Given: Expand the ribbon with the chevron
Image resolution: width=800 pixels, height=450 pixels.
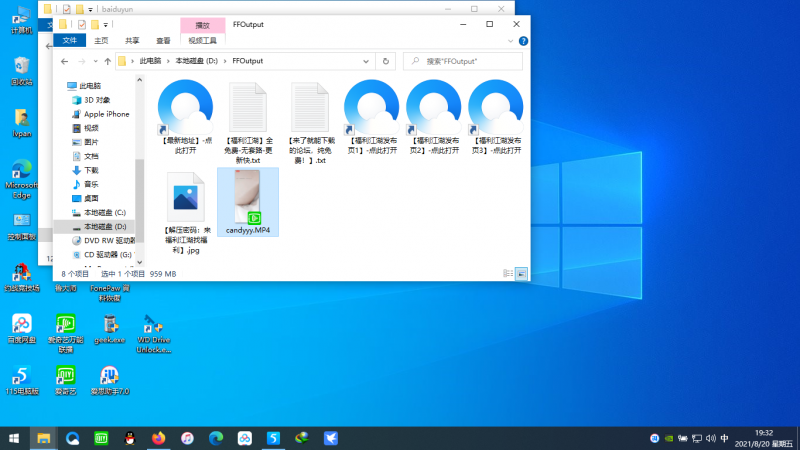Looking at the screenshot, I should click(511, 41).
